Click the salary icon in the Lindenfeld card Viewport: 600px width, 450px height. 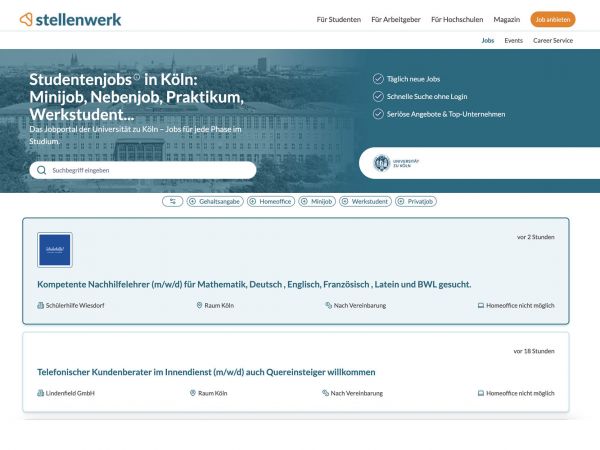(x=325, y=393)
